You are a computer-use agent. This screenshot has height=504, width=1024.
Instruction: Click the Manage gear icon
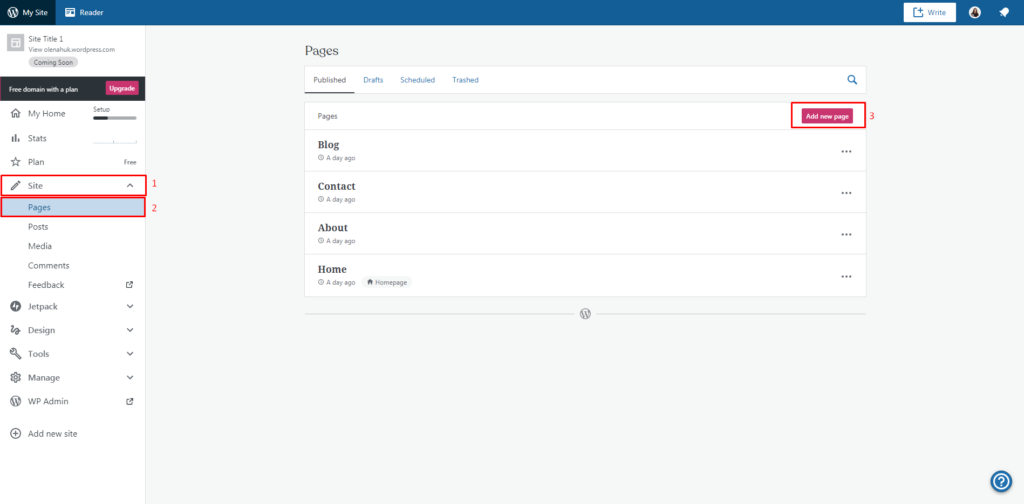tap(16, 377)
